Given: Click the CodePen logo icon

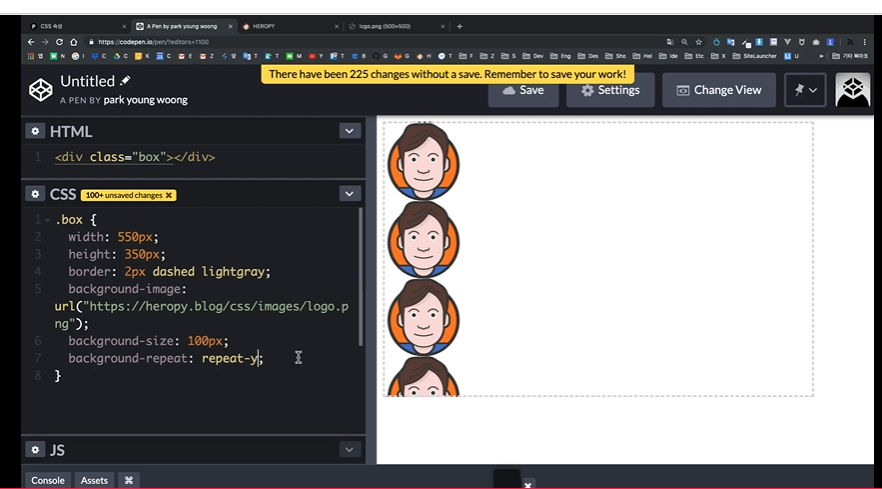Looking at the screenshot, I should (x=40, y=90).
